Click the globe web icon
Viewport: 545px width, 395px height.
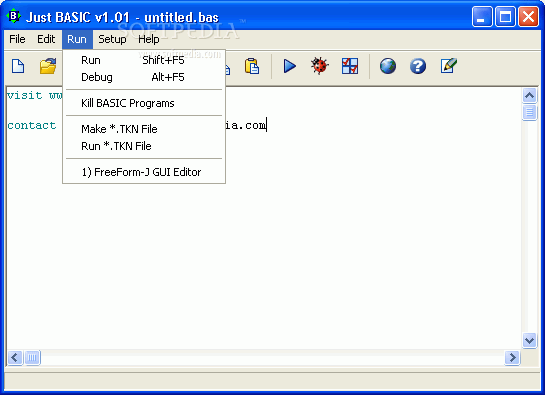(x=388, y=66)
